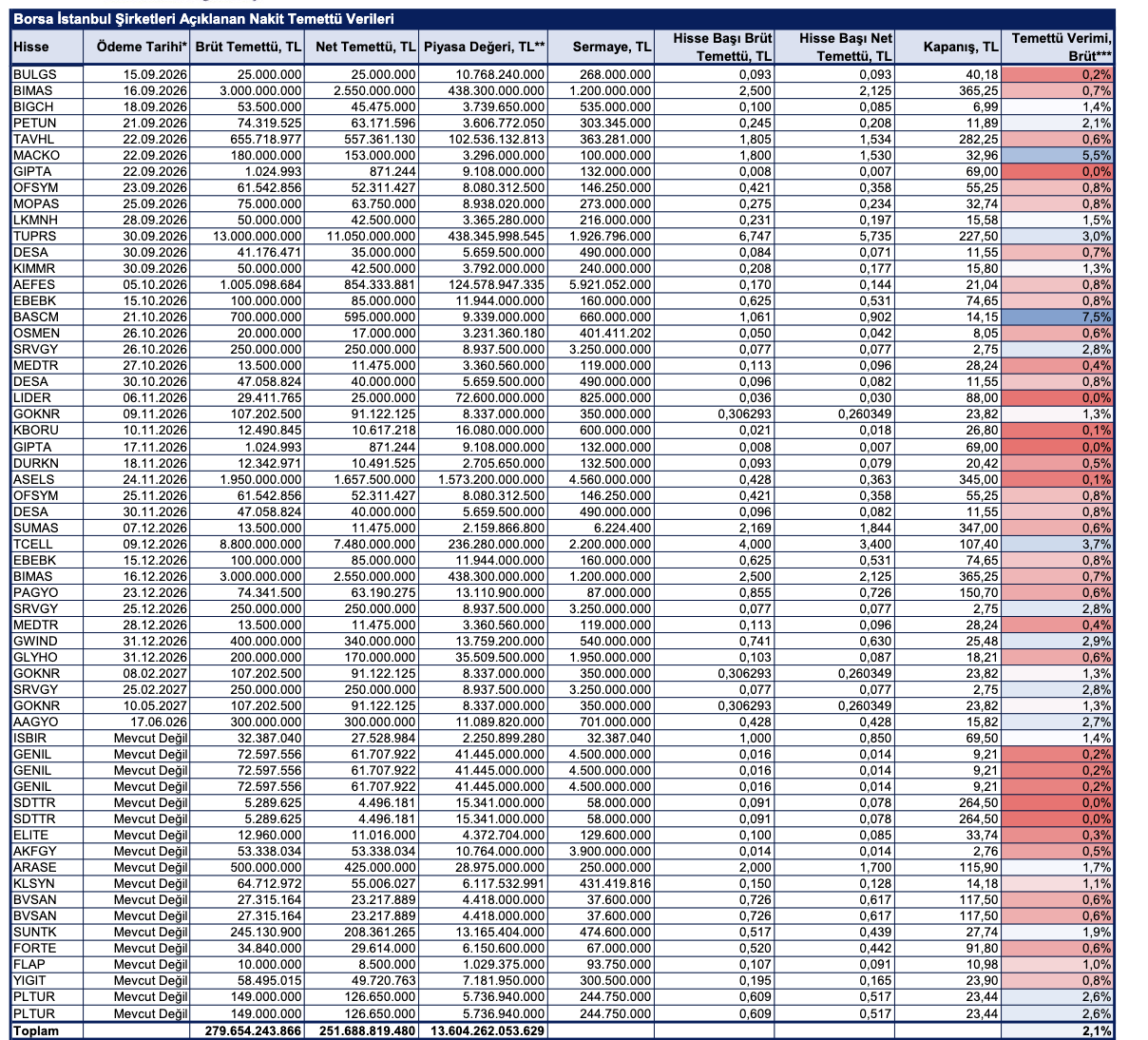
Task: Select the 'Hisse' column header
Action: (x=31, y=47)
